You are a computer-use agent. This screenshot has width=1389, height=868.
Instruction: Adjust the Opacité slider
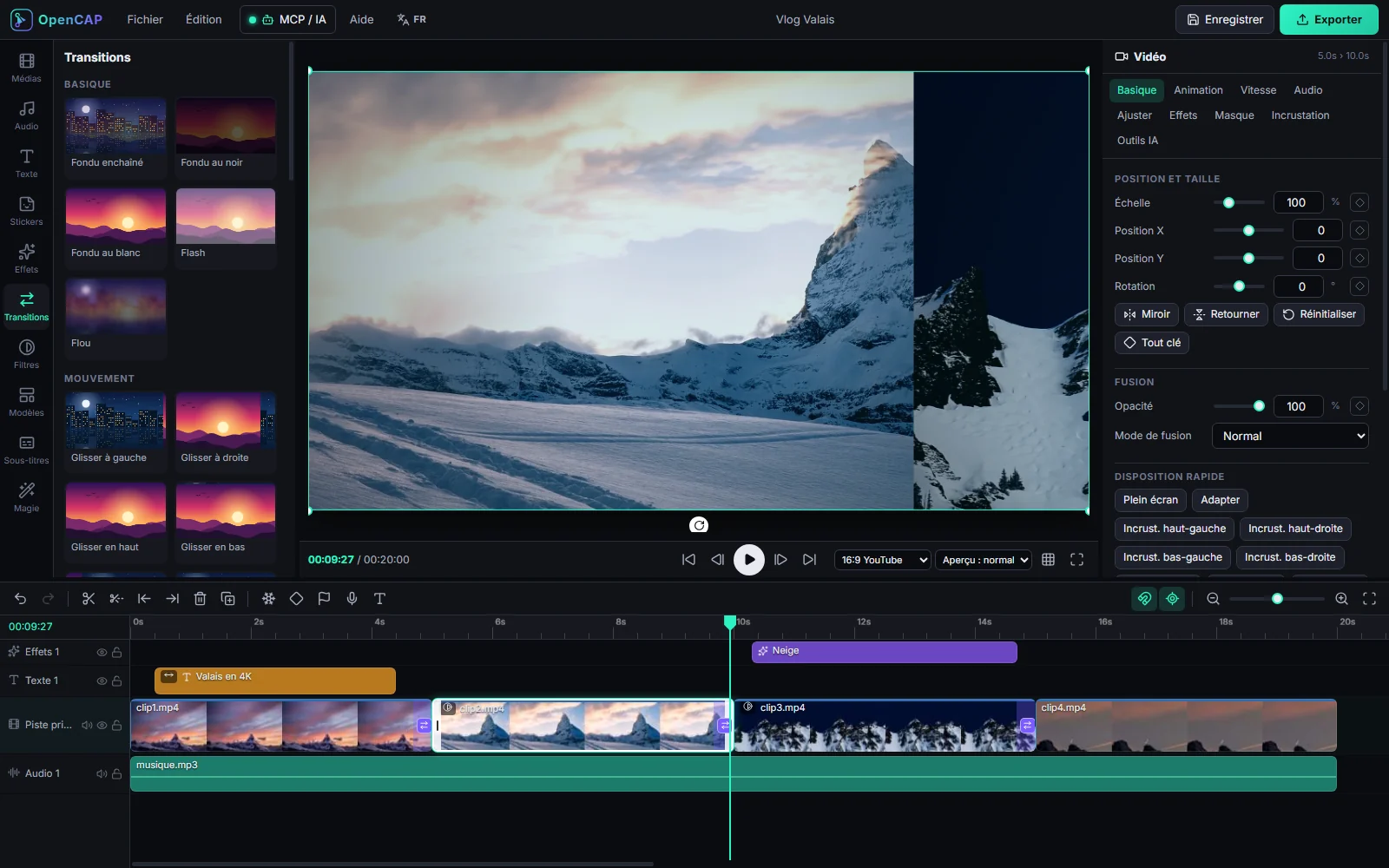(1239, 406)
